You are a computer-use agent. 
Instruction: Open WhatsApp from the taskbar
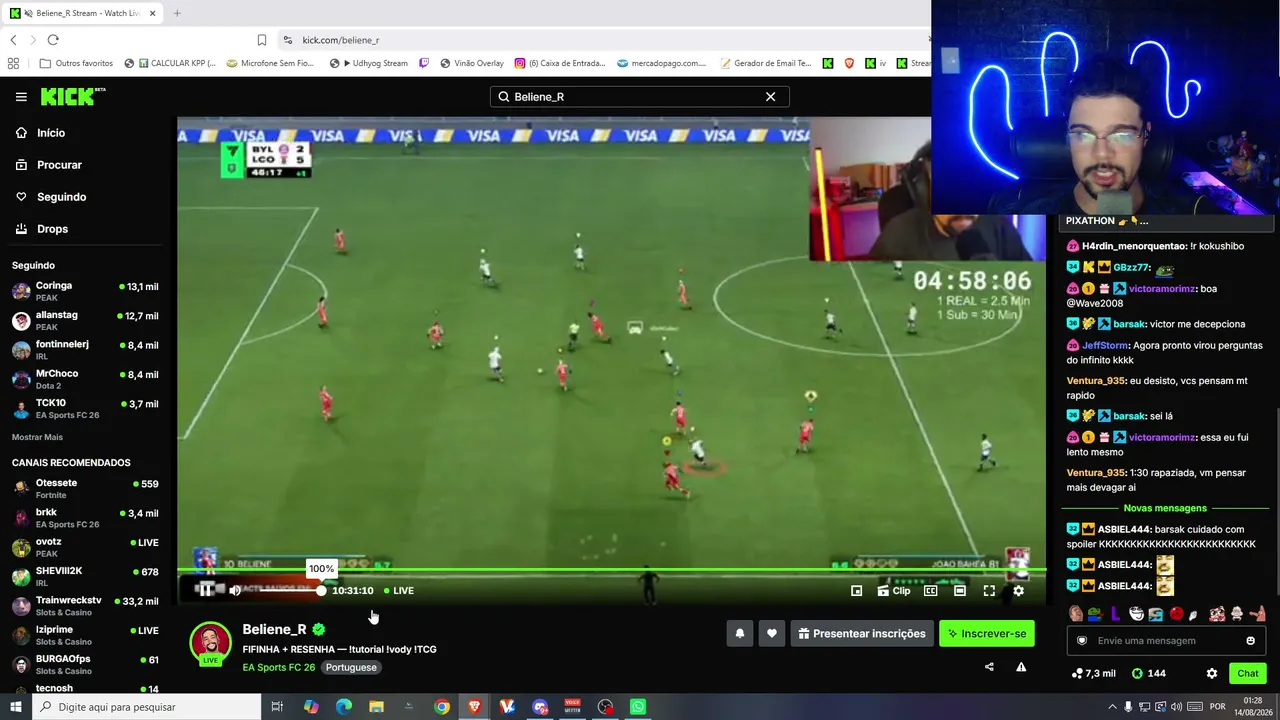(638, 707)
